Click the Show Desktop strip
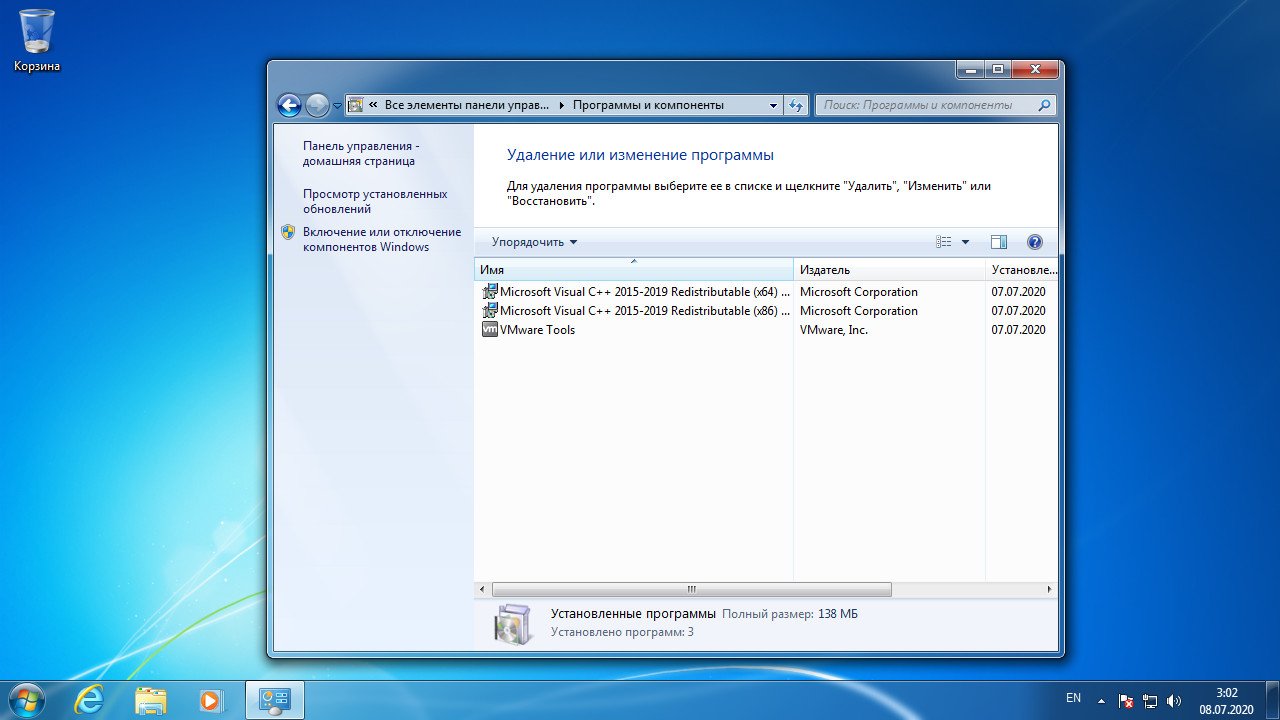This screenshot has height=720, width=1280. coord(1272,700)
